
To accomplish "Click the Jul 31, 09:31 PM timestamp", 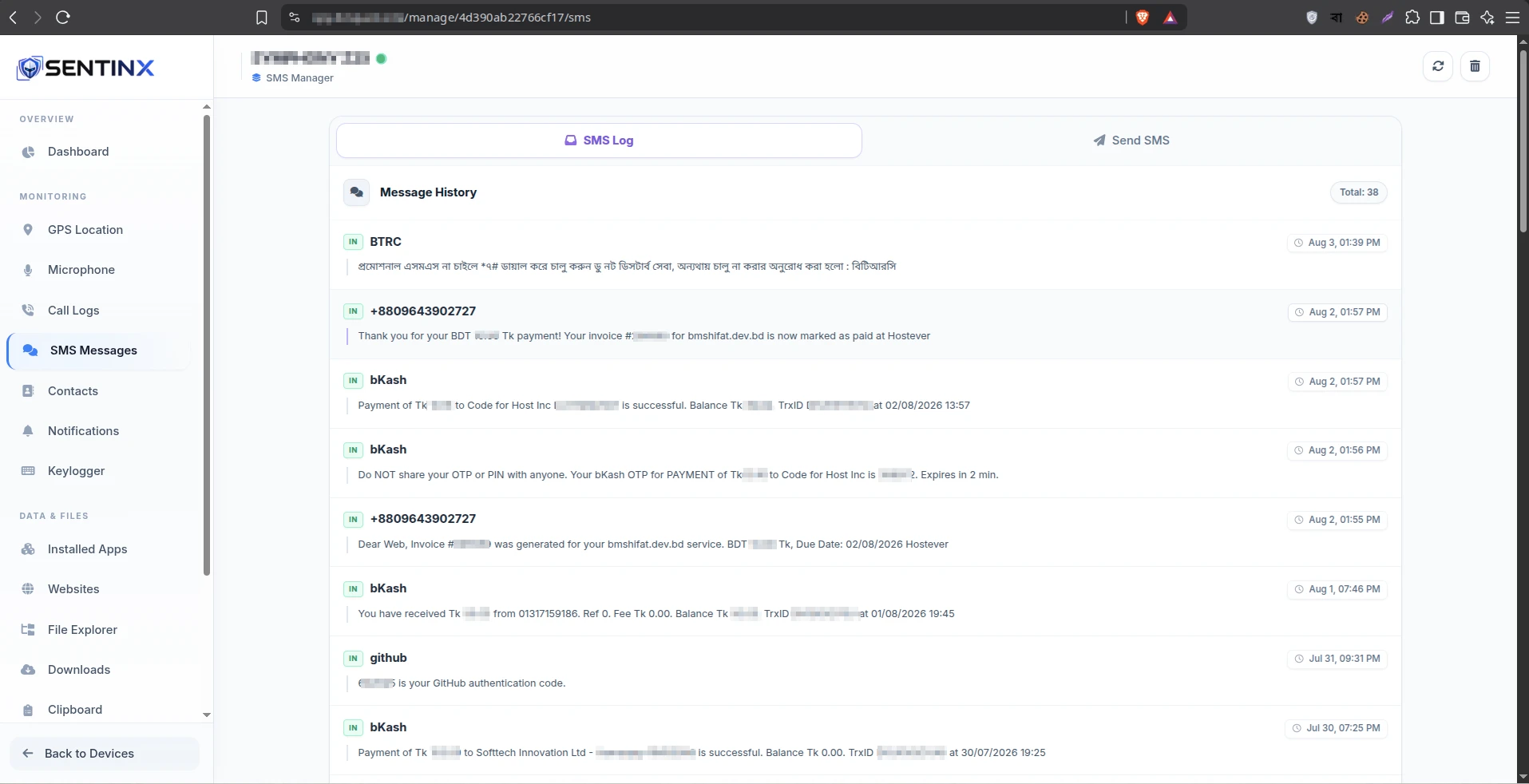I will pyautogui.click(x=1337, y=659).
